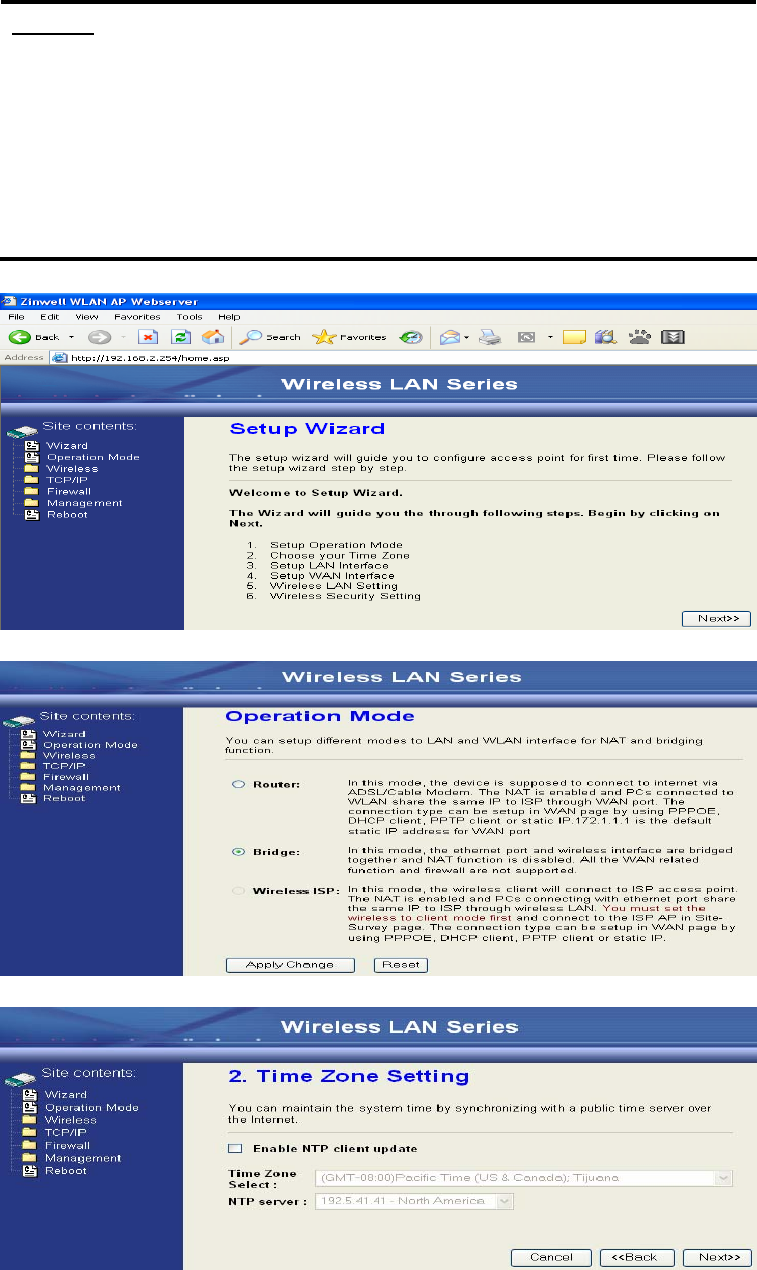Click the Reset button on Operation Mode page
The width and height of the screenshot is (757, 1270).
400,965
